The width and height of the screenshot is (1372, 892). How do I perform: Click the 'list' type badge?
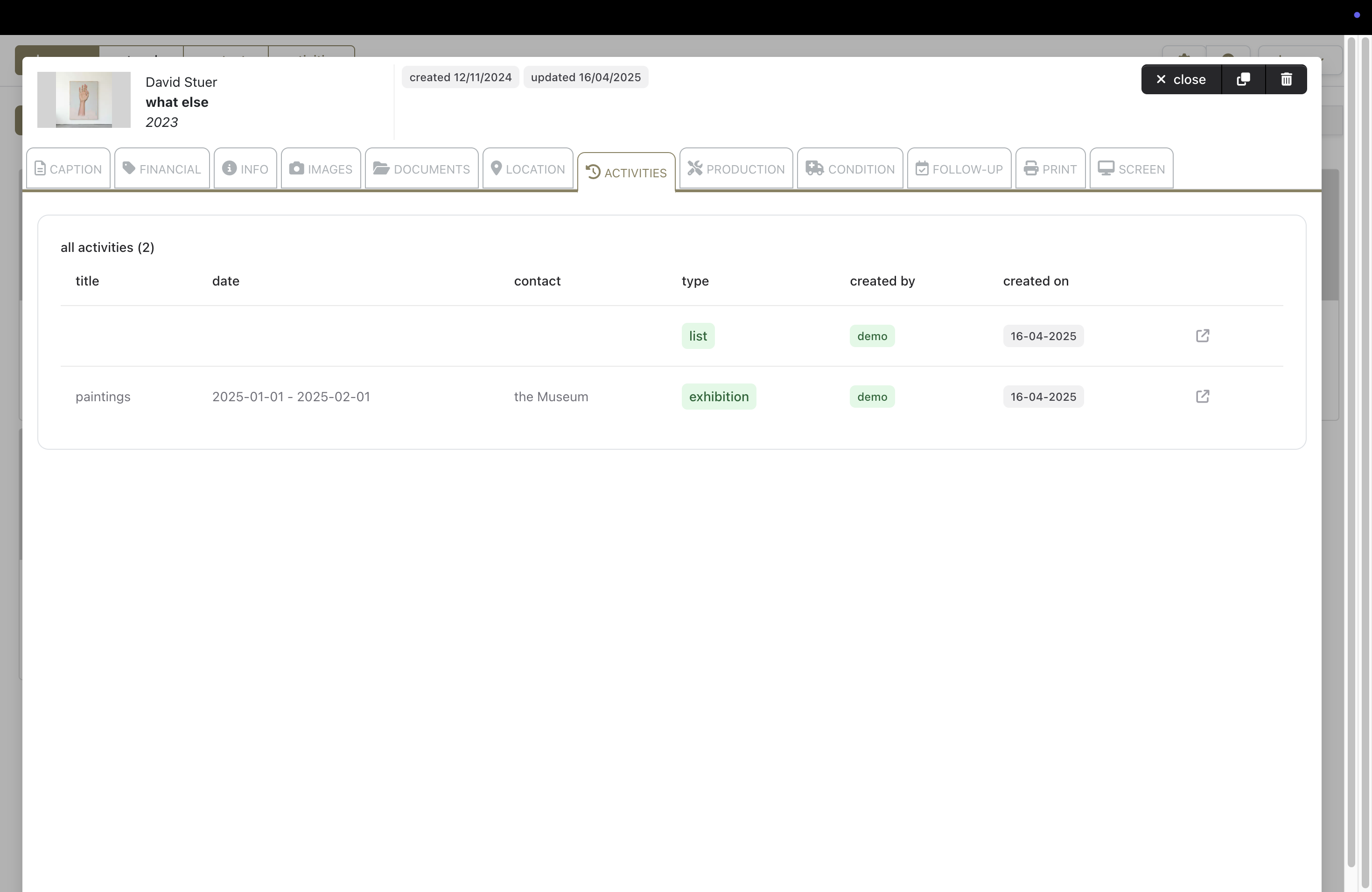[x=698, y=336]
